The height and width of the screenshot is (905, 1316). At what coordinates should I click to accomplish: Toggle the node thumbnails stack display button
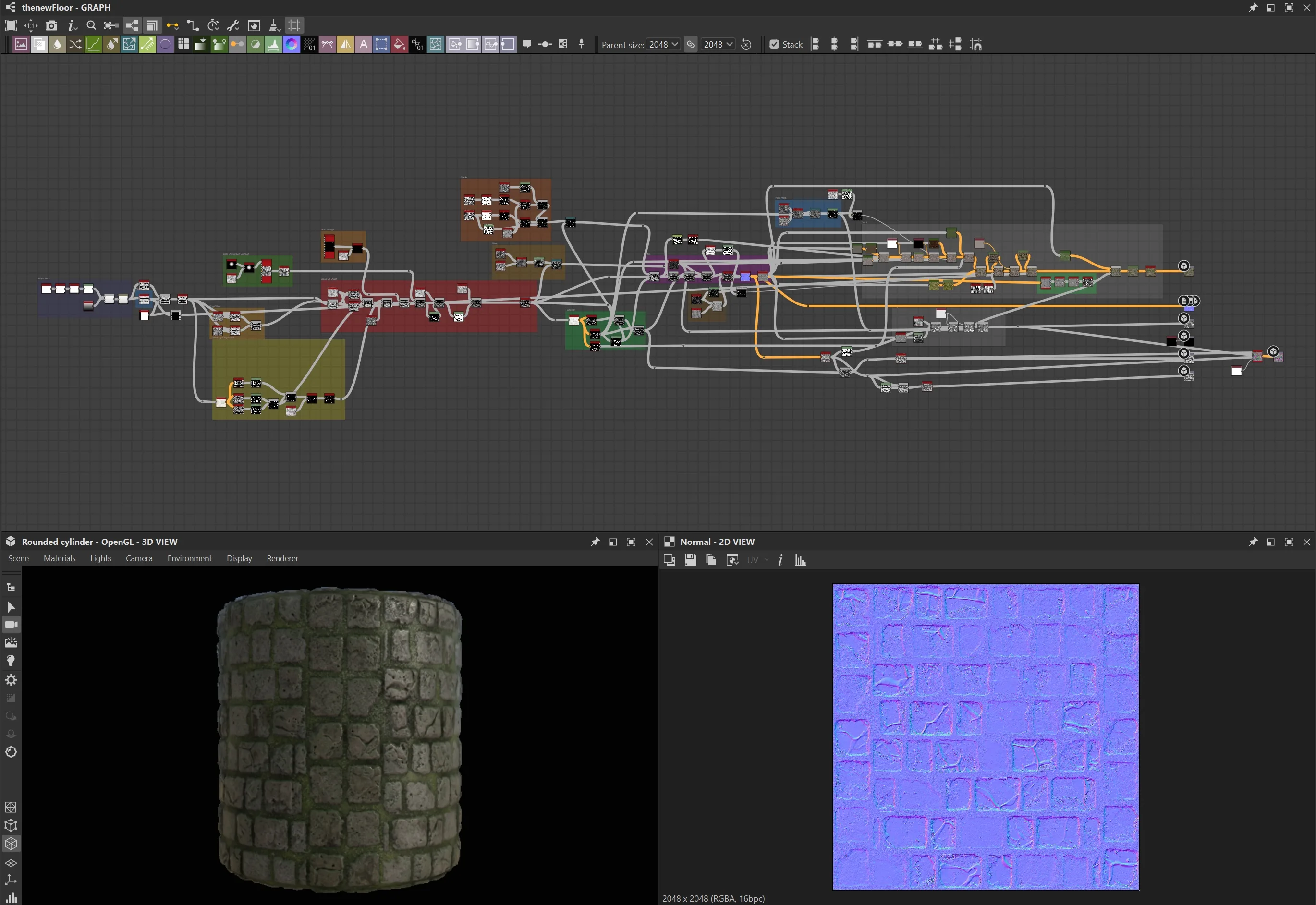click(x=152, y=25)
